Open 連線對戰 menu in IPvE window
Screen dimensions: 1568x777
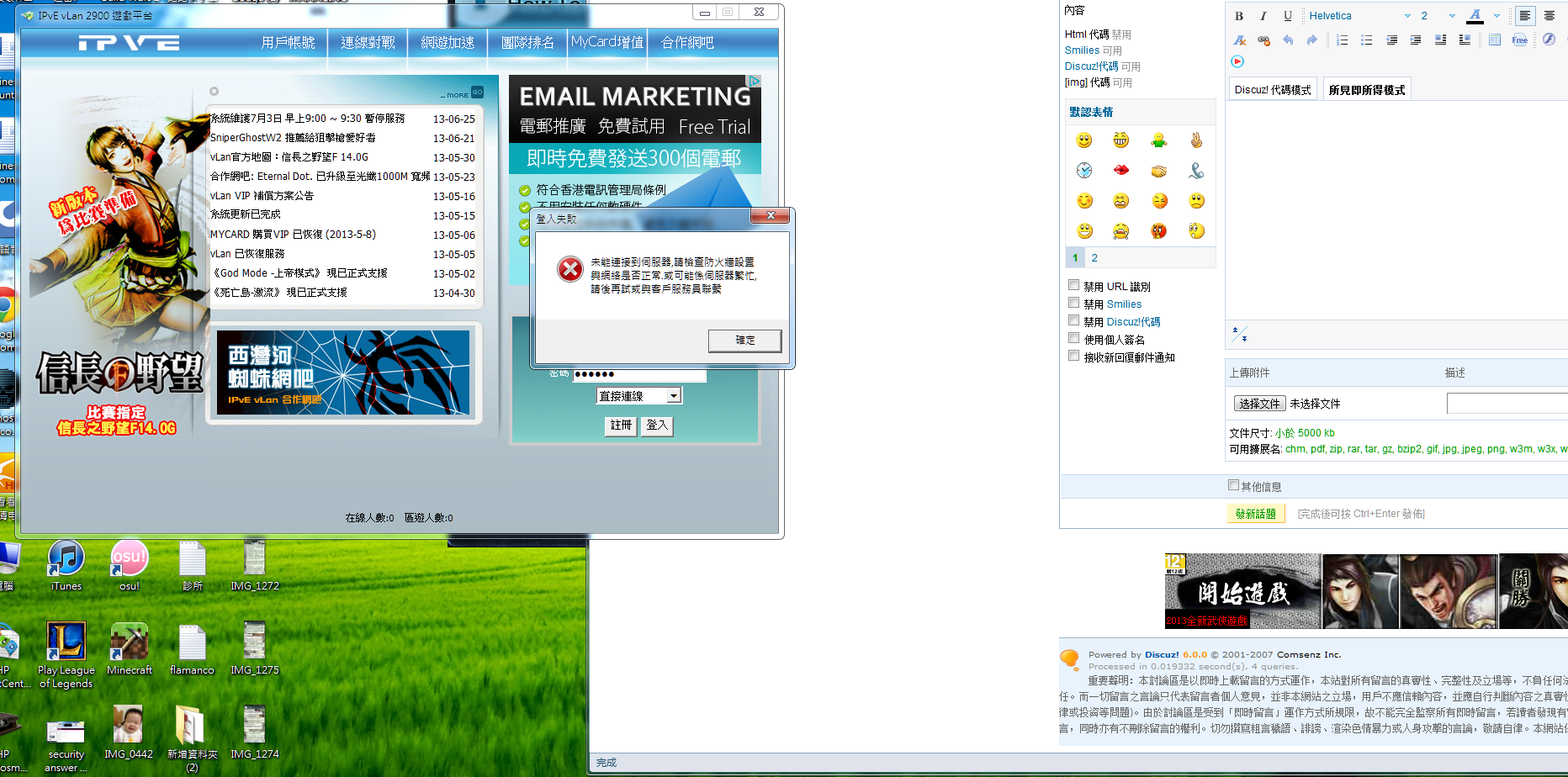click(368, 43)
